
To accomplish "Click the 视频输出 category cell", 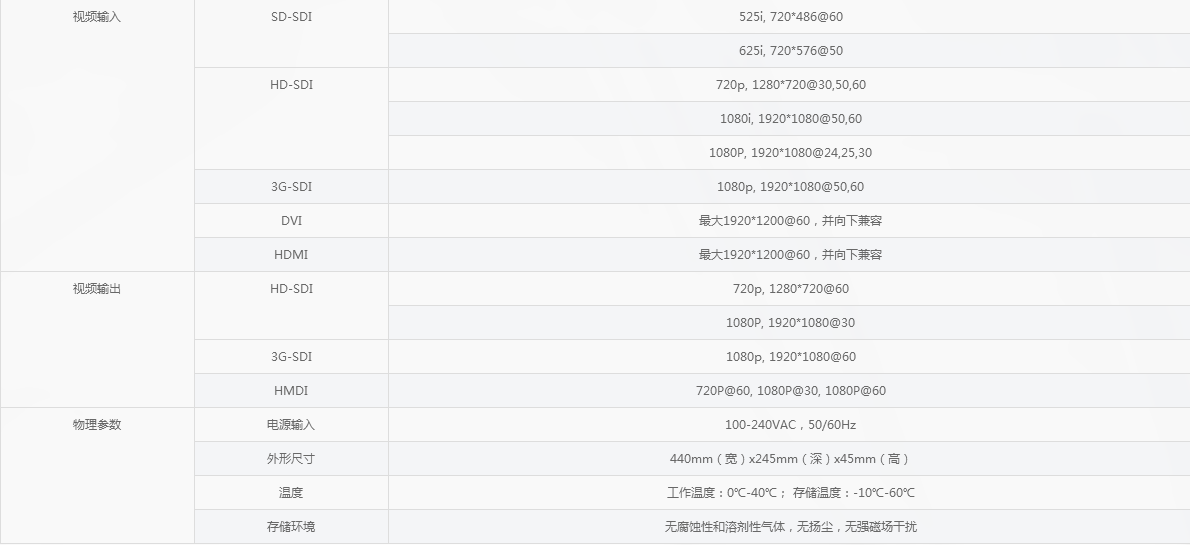I will [97, 289].
